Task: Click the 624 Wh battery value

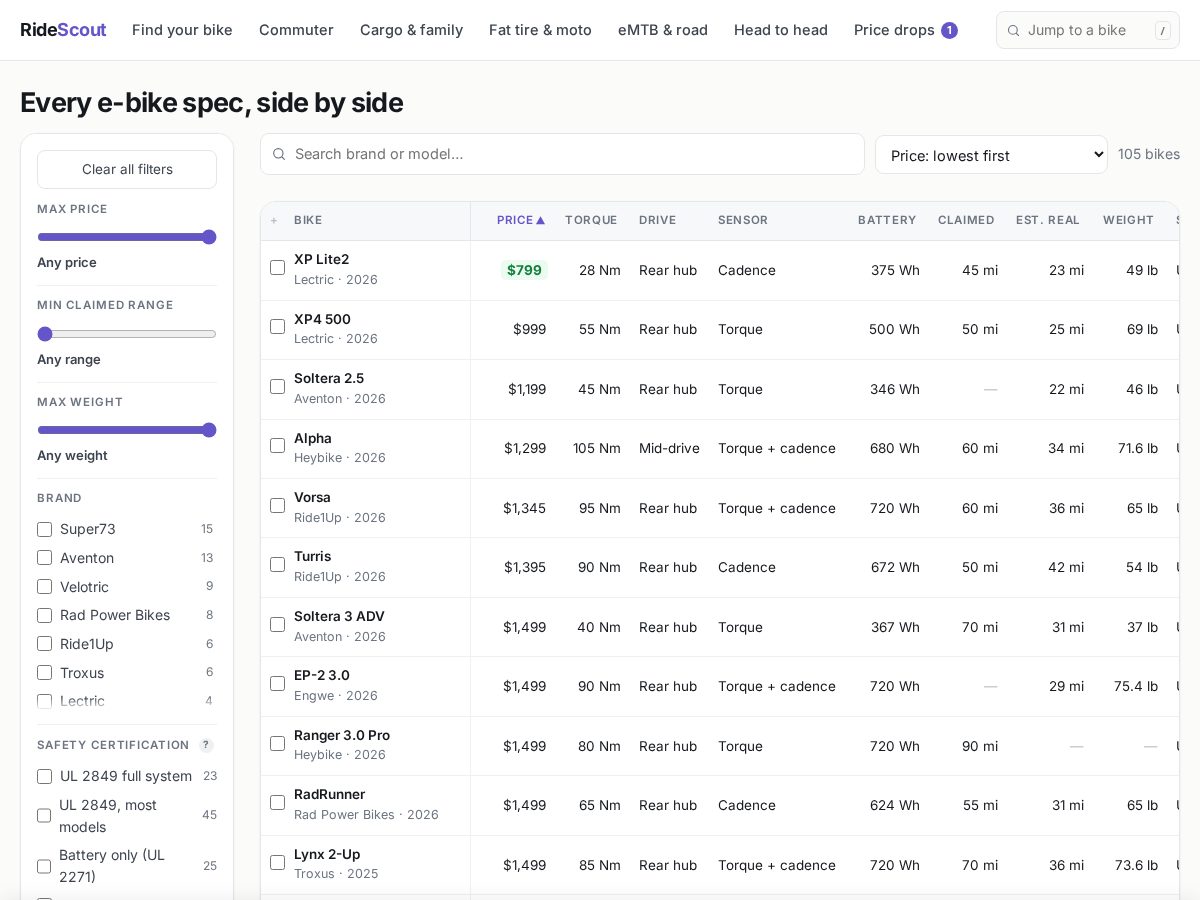Action: tap(895, 805)
